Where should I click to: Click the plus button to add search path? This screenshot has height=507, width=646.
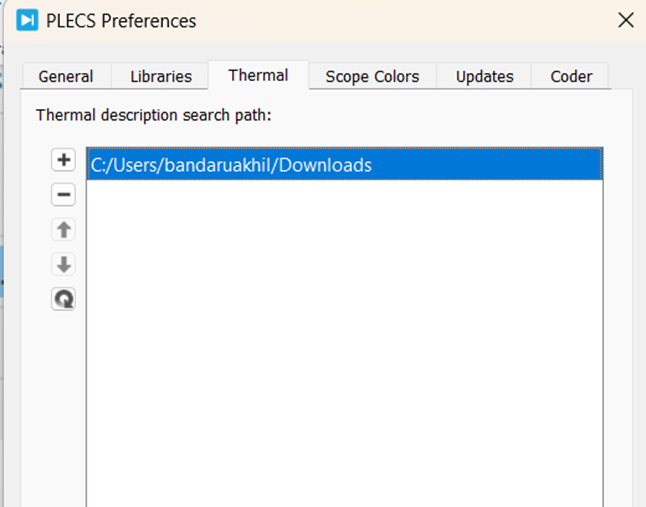point(64,160)
